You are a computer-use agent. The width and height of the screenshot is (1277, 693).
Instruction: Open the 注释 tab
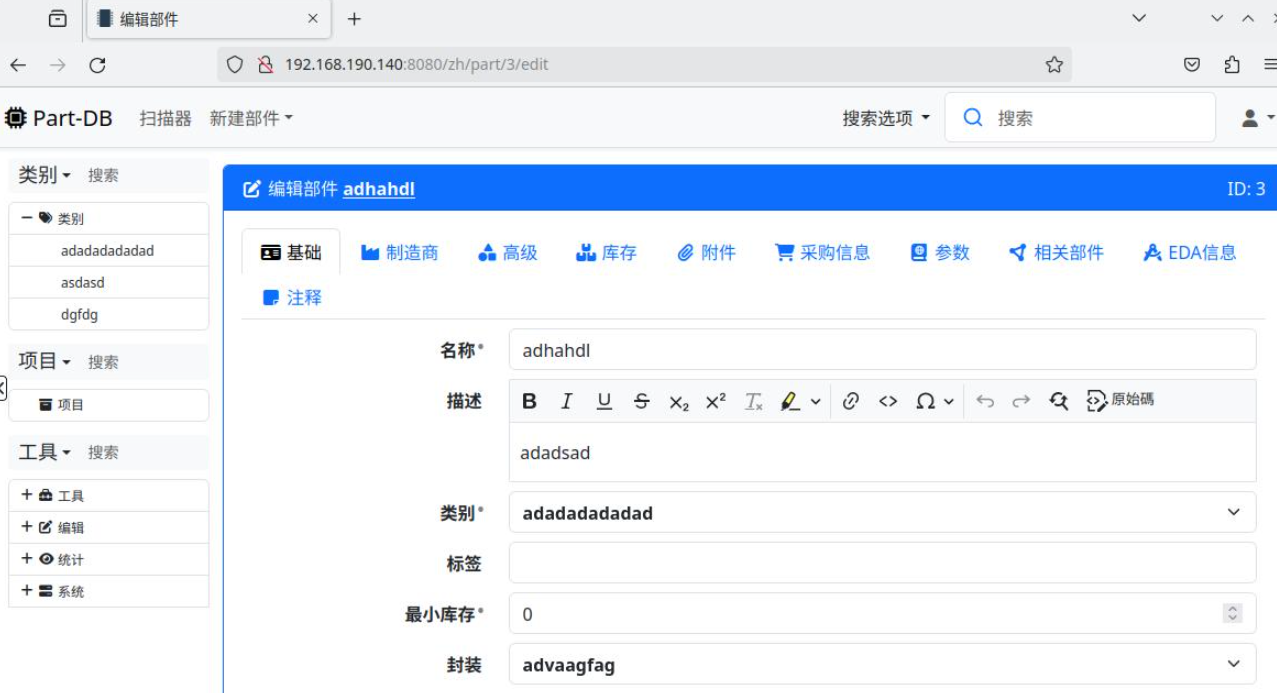coord(292,298)
